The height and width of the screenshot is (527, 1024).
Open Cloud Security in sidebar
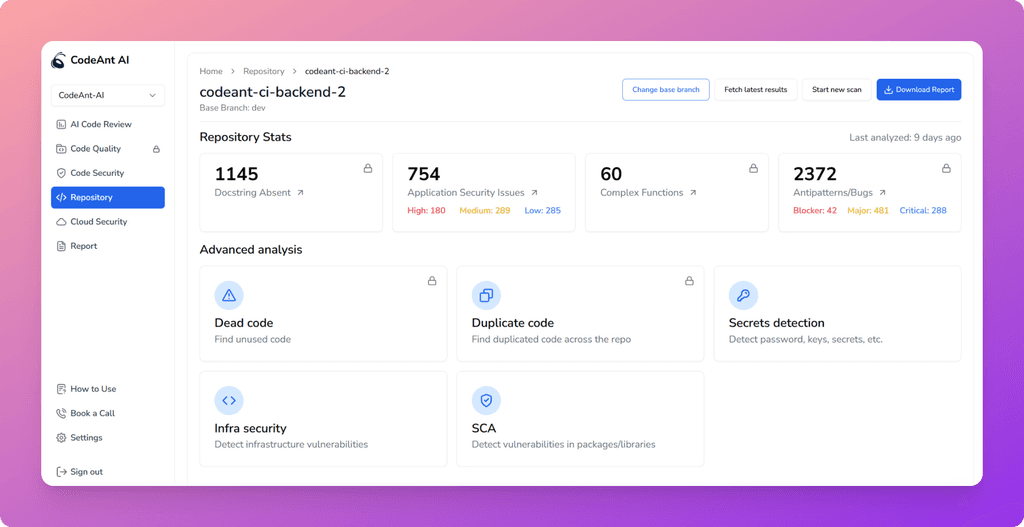[108, 222]
